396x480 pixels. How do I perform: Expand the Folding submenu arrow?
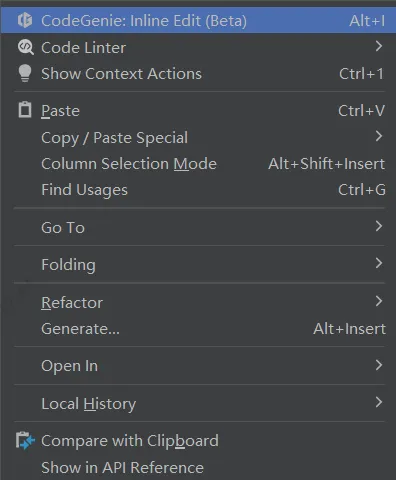[x=379, y=263]
